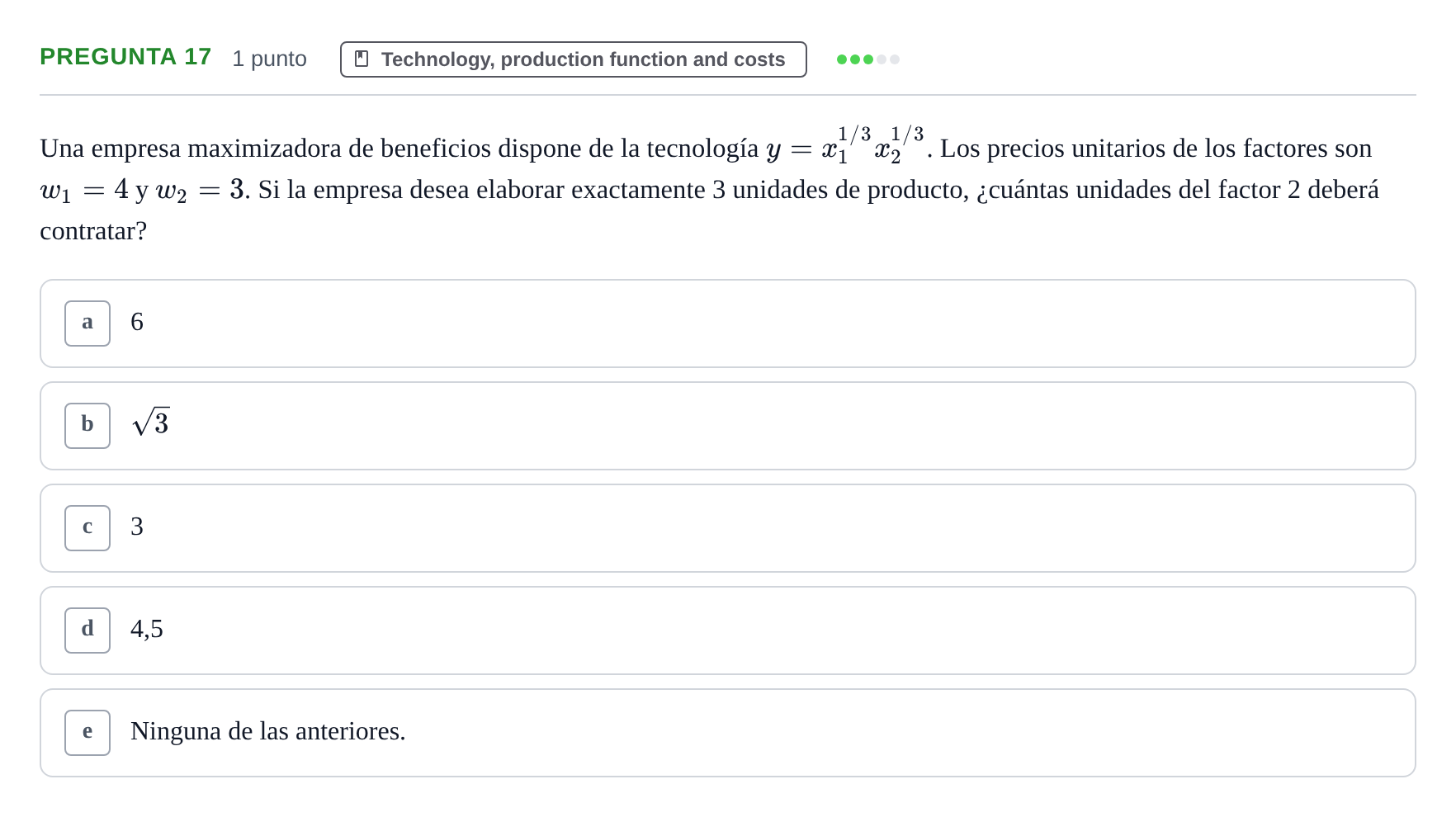
Task: Click the production function formula
Action: [845, 145]
